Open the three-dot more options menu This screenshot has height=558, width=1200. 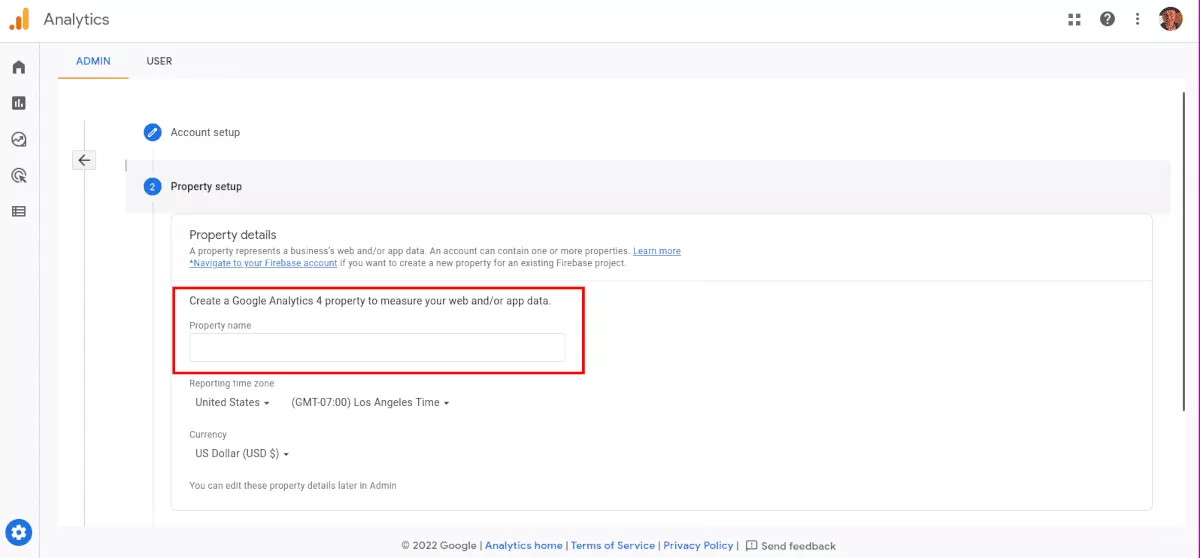1137,19
